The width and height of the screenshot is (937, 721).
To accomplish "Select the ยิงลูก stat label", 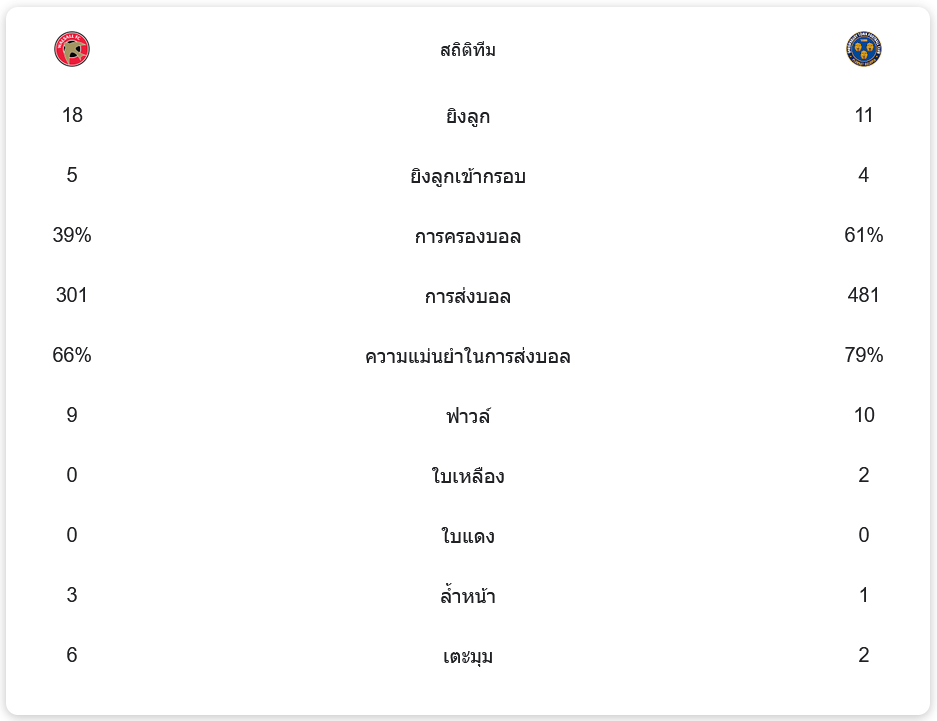I will pos(468,116).
